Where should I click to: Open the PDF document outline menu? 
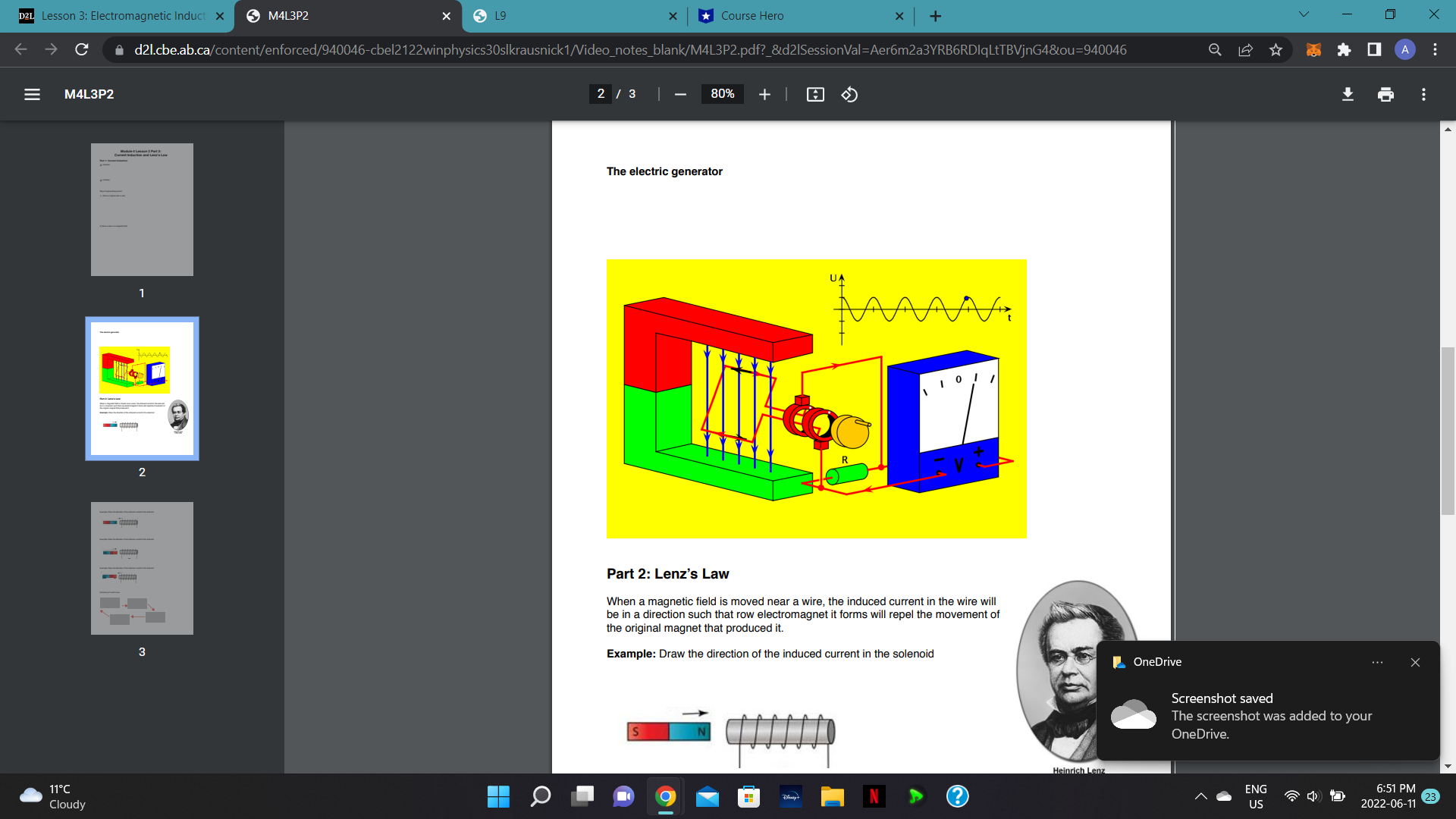pyautogui.click(x=32, y=94)
